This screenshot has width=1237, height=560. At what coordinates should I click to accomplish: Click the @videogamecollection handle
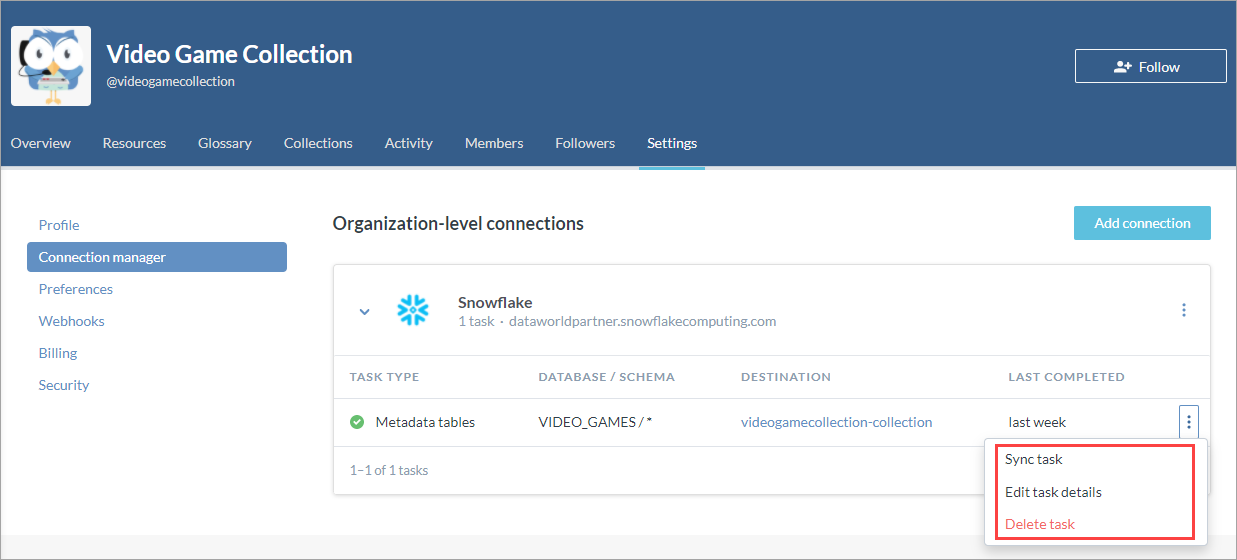(171, 81)
